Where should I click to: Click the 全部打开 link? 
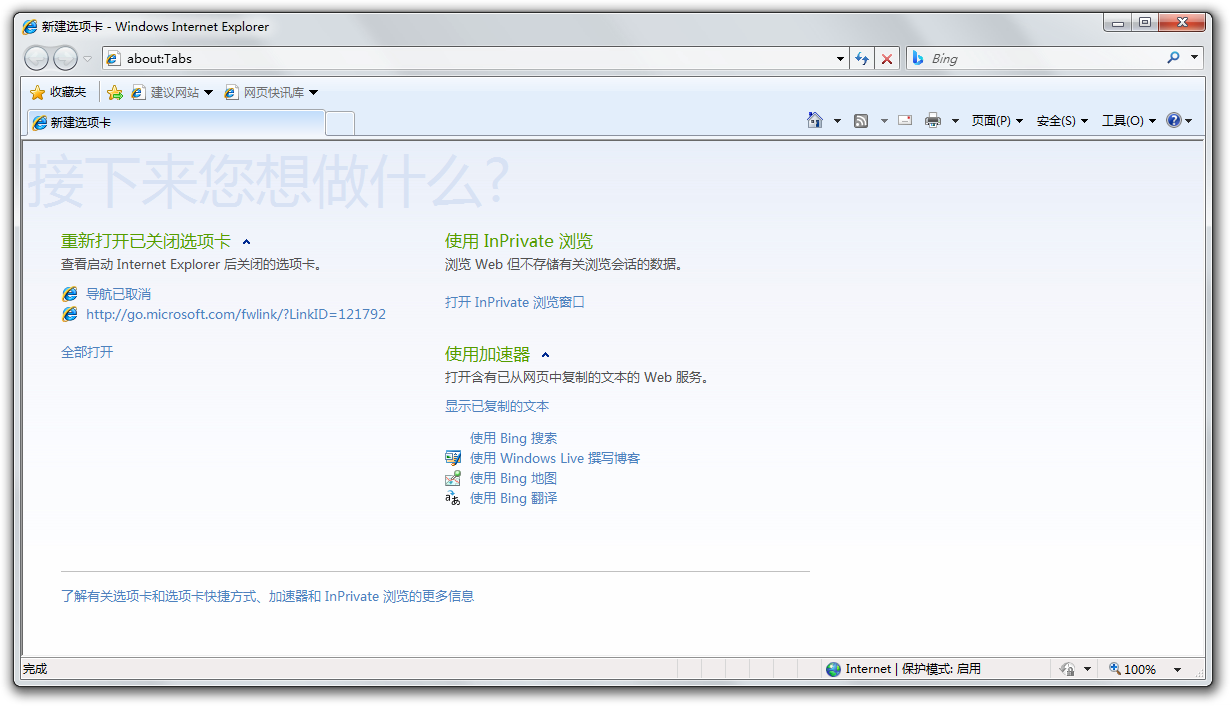(x=87, y=352)
